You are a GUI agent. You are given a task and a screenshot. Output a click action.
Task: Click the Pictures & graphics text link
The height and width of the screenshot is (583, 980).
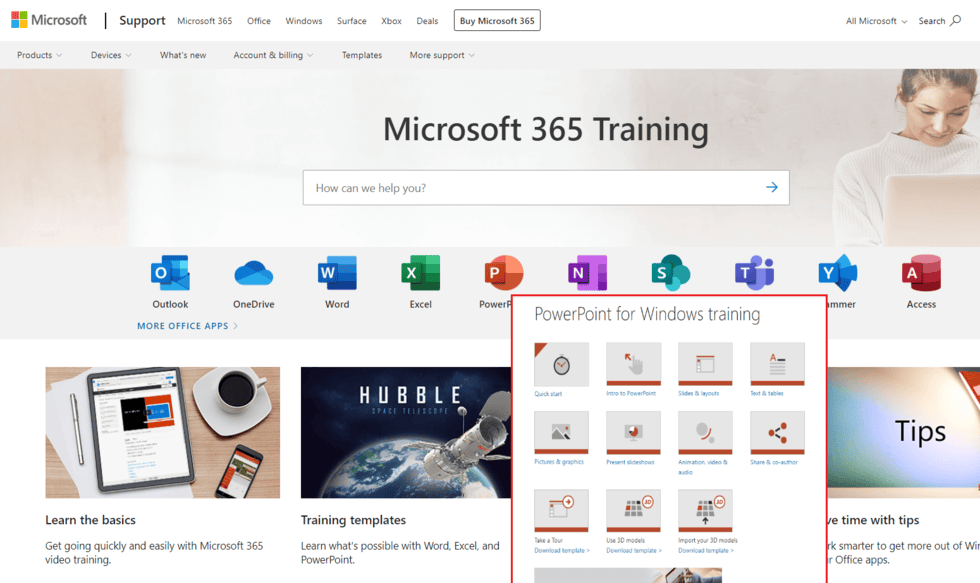point(559,462)
